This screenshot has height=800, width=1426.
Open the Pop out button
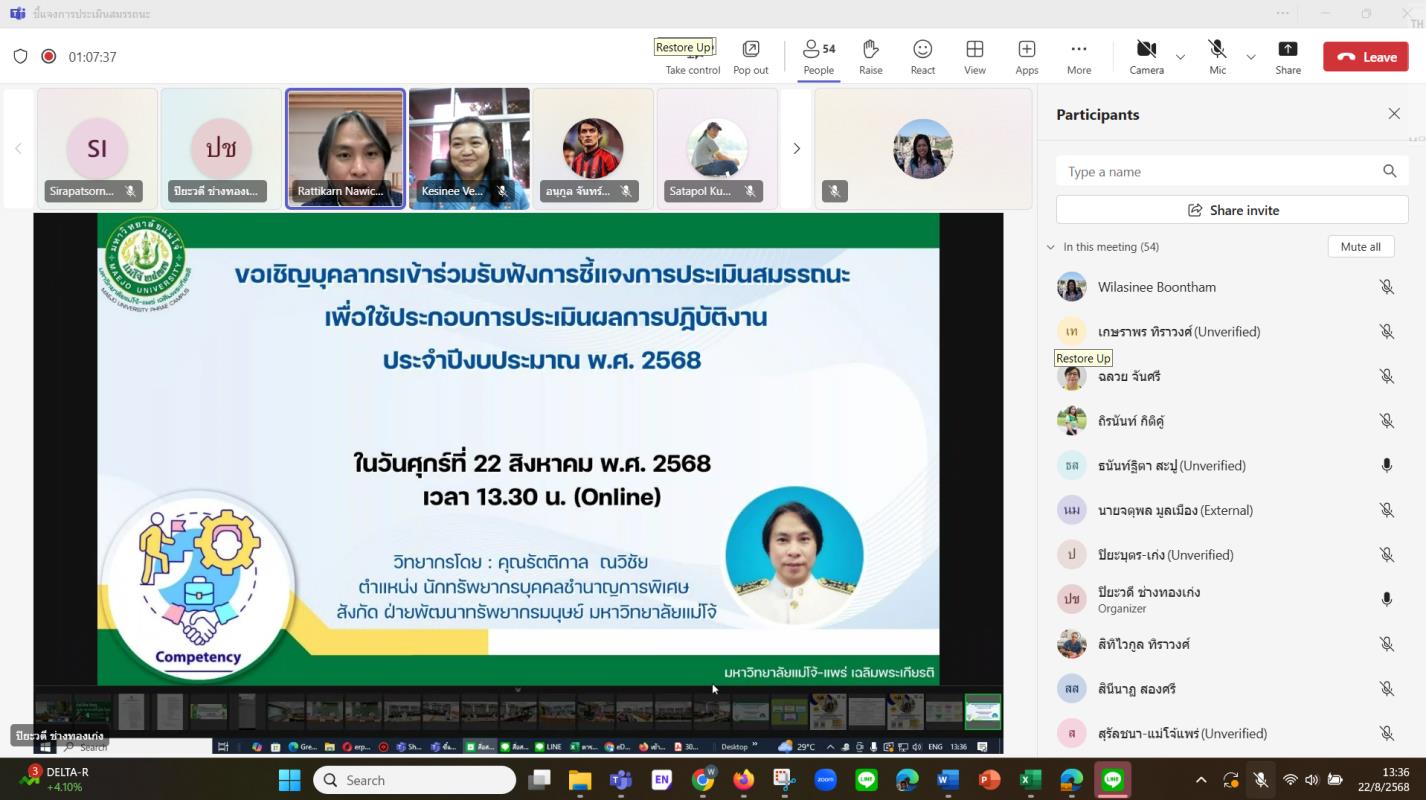click(750, 56)
